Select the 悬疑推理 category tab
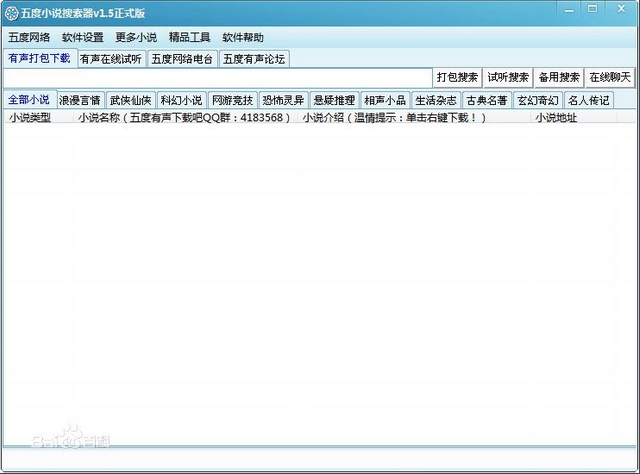 pyautogui.click(x=334, y=100)
